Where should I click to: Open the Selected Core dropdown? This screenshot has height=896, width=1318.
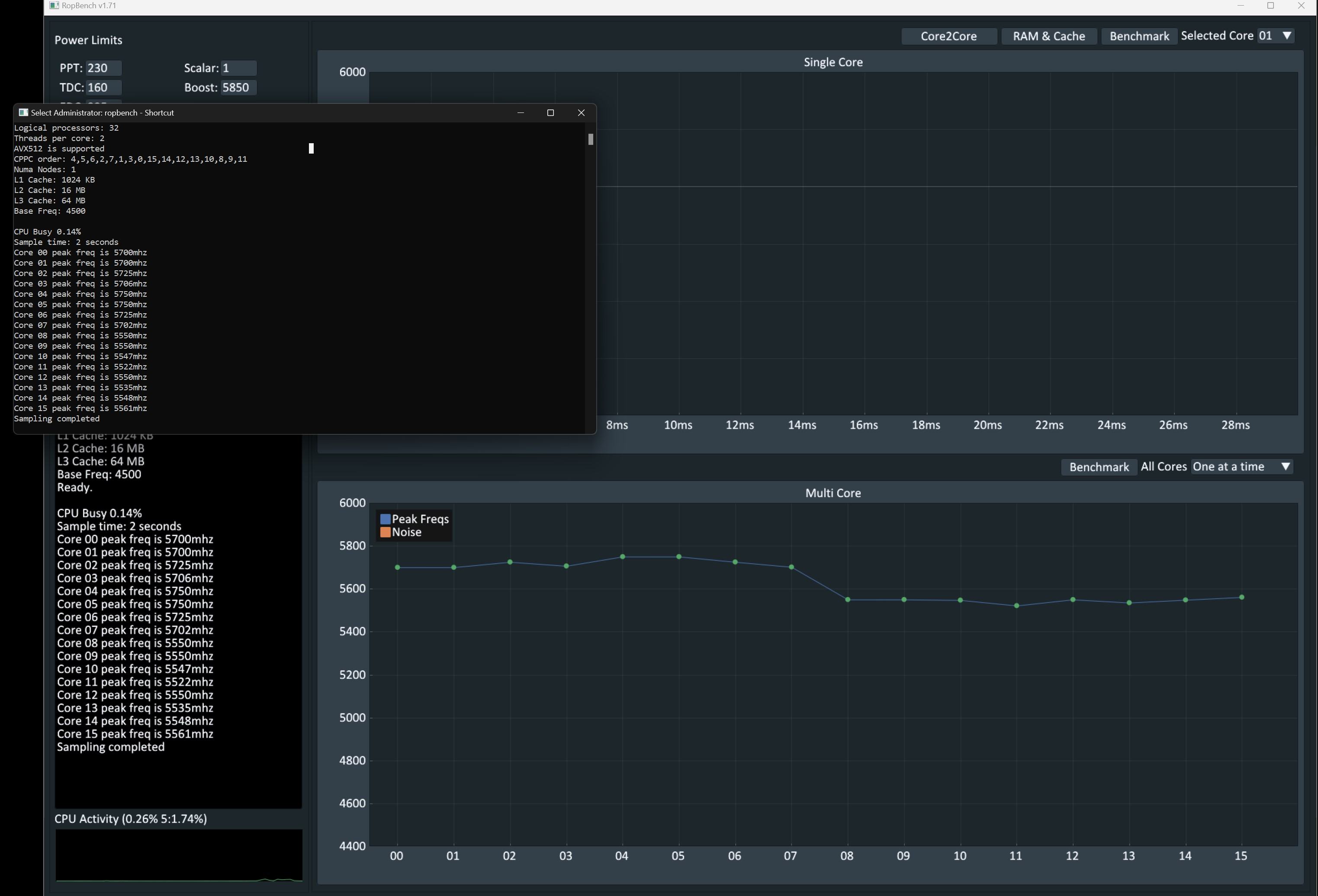tap(1276, 36)
